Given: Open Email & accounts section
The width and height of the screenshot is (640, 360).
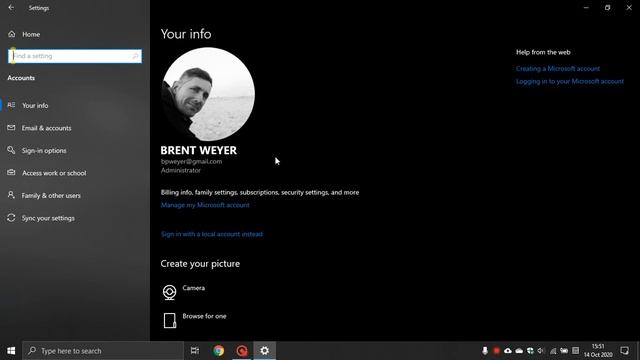Looking at the screenshot, I should pos(47,128).
